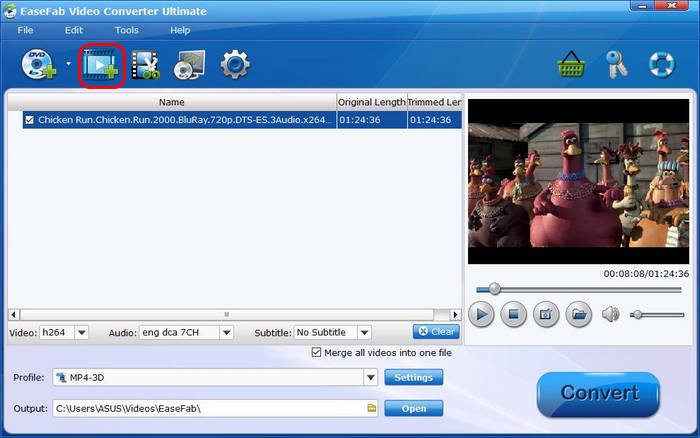This screenshot has width=700, height=438.
Task: Open the Help menu
Action: point(180,30)
